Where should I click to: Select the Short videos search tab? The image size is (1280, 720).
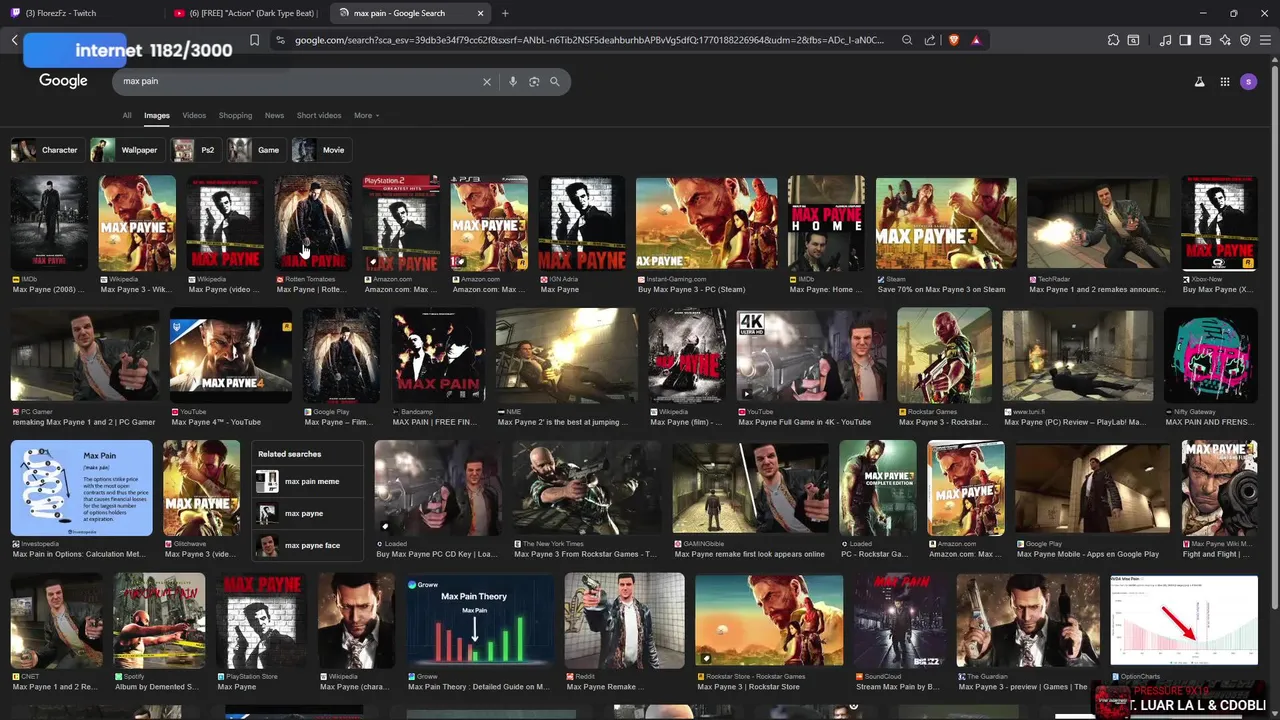pos(319,115)
